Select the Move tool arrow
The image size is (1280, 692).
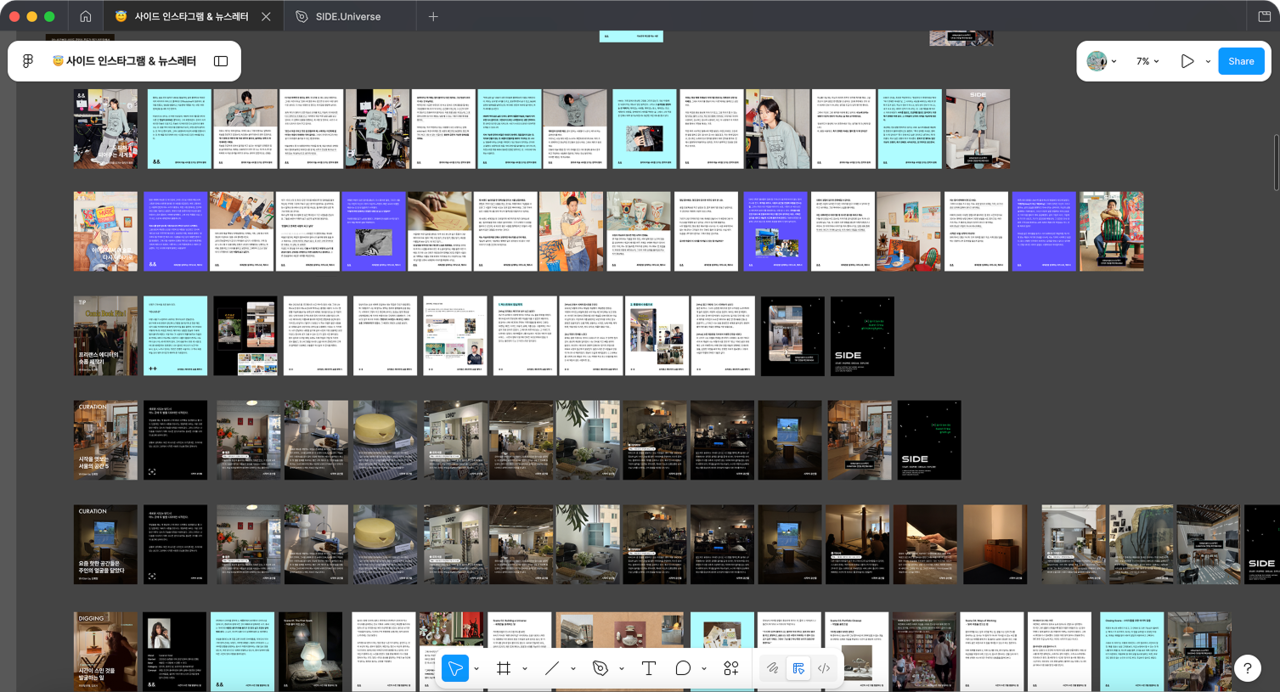(x=455, y=668)
